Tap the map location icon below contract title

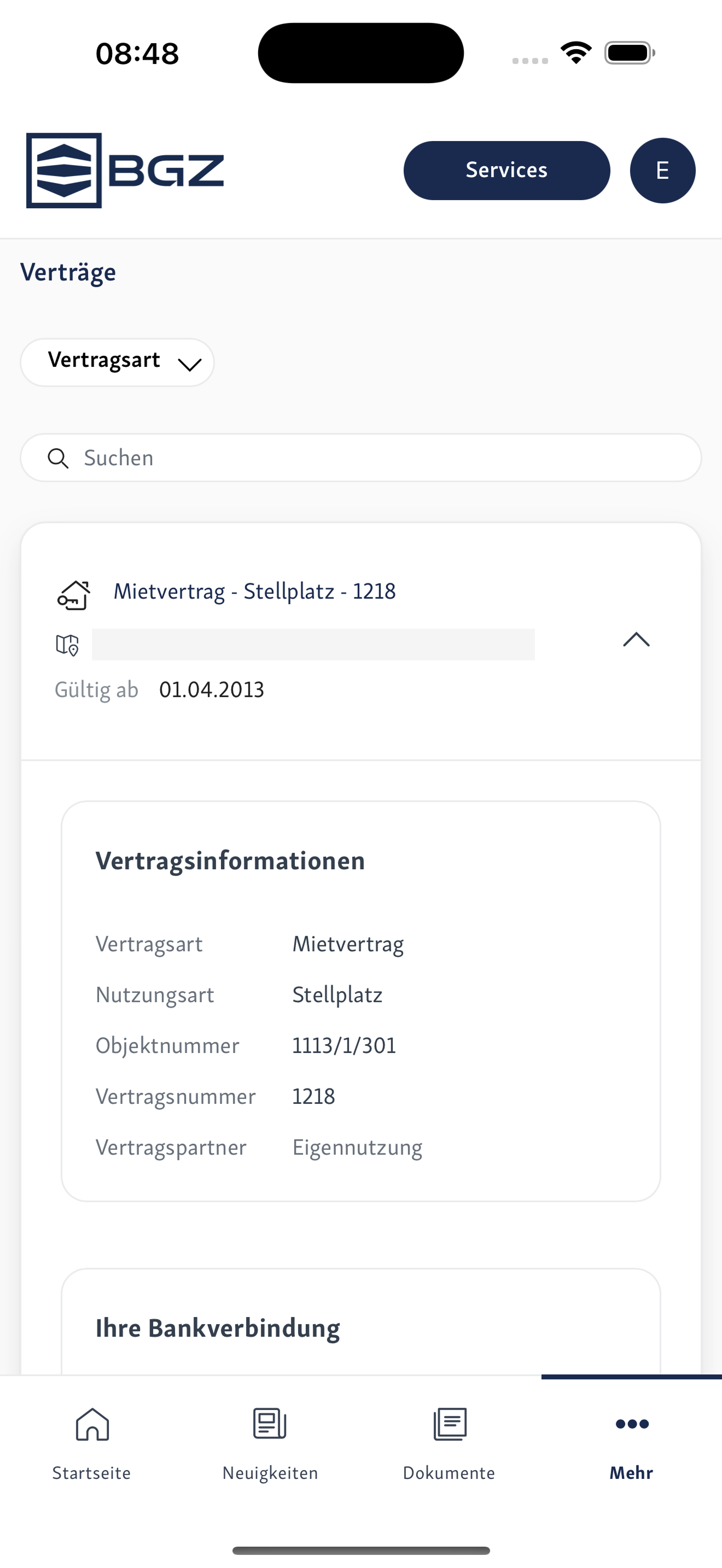tap(68, 645)
